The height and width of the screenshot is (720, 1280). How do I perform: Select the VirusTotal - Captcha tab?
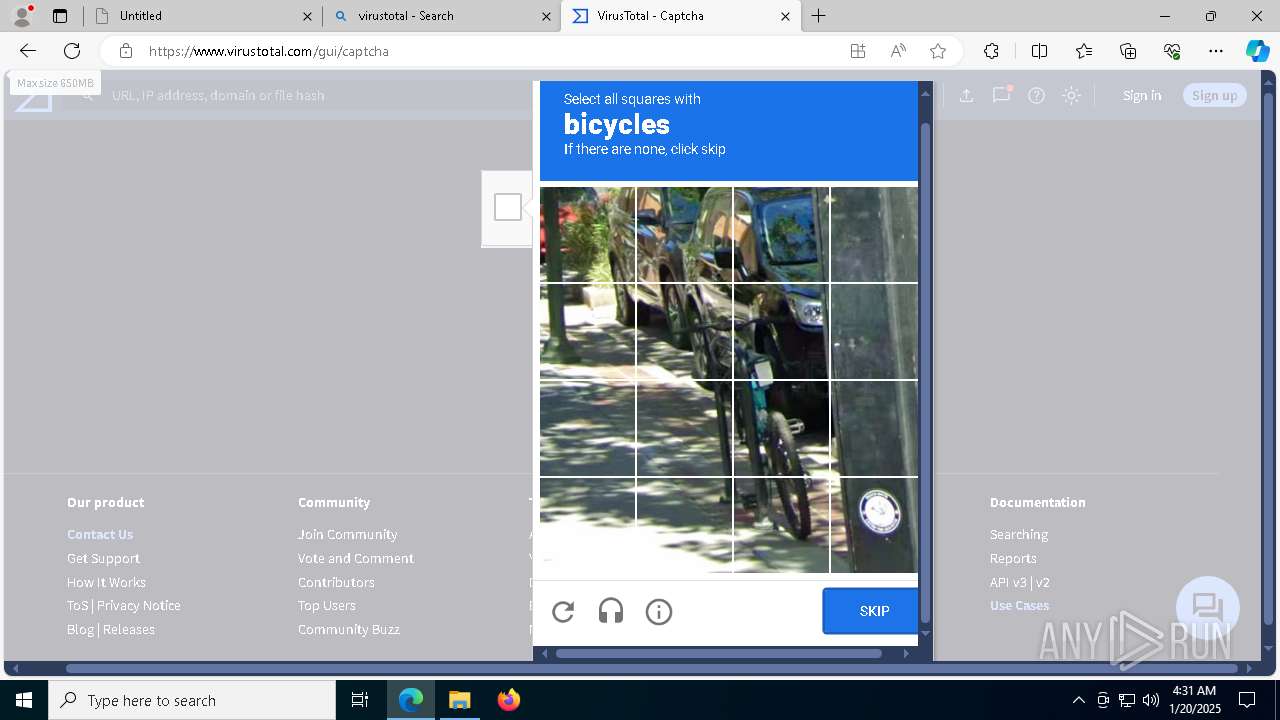click(680, 16)
